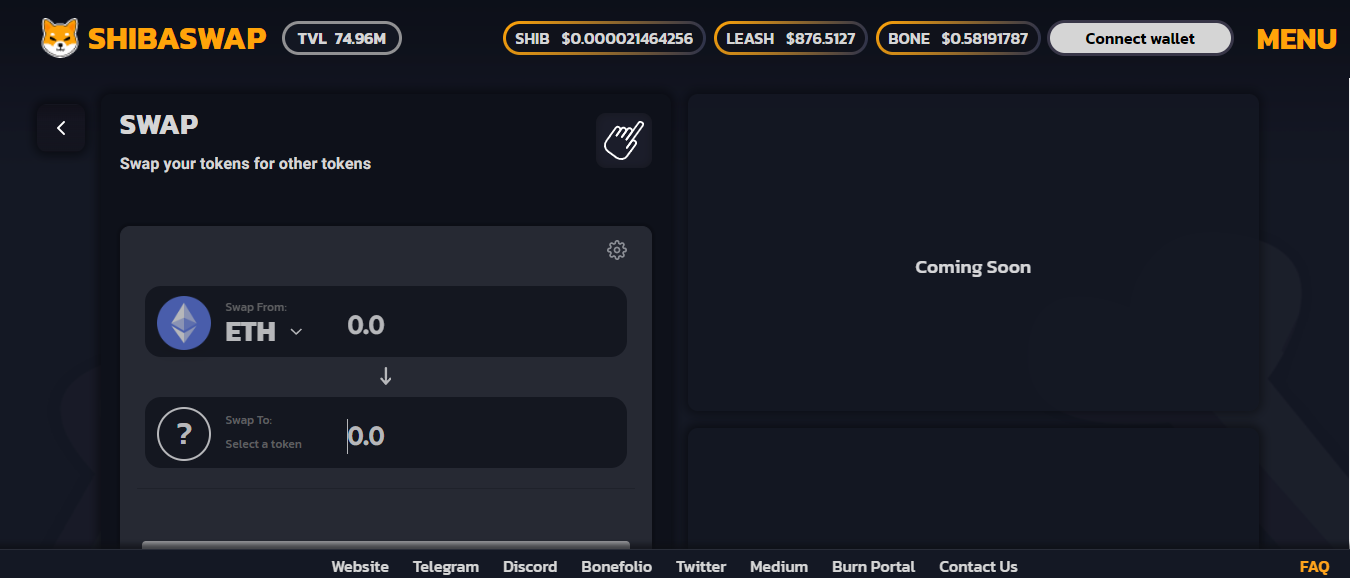Click the Connect wallet button
This screenshot has width=1350, height=578.
pyautogui.click(x=1140, y=39)
